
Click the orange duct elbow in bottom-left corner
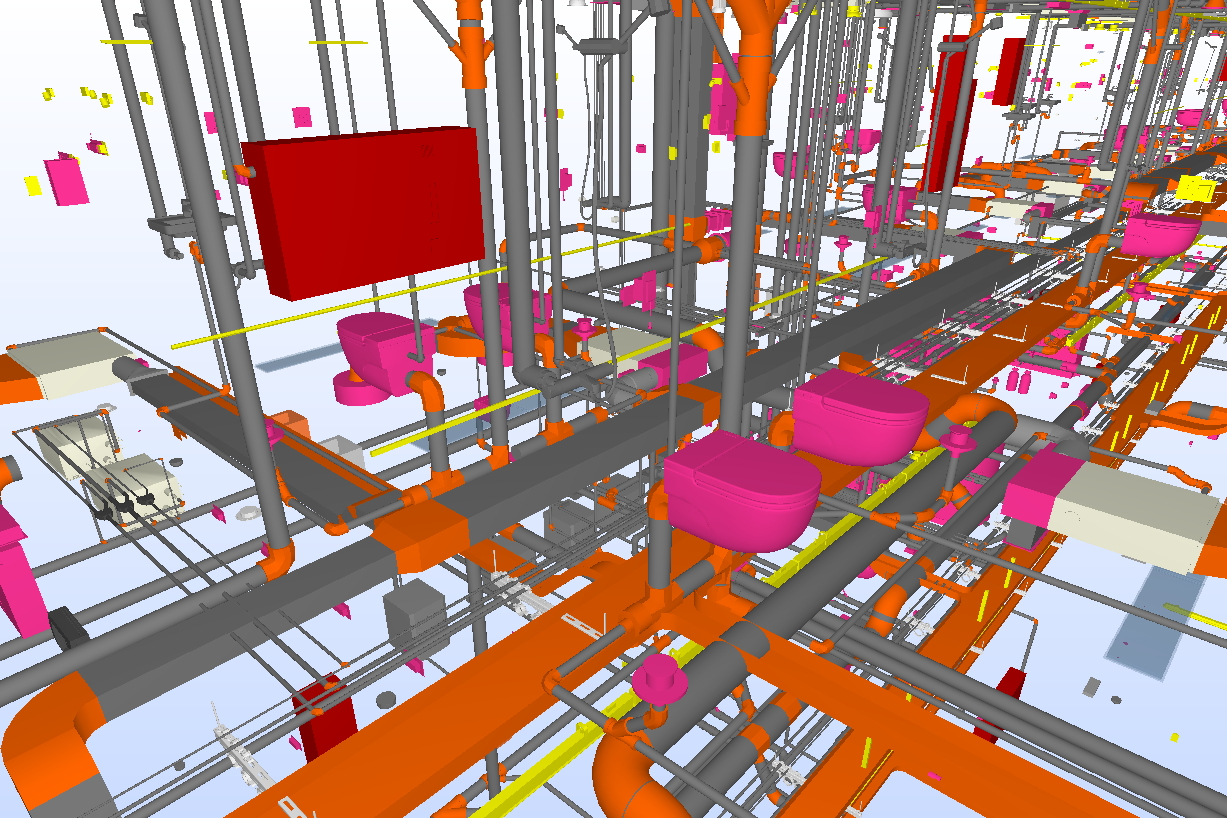click(55, 735)
